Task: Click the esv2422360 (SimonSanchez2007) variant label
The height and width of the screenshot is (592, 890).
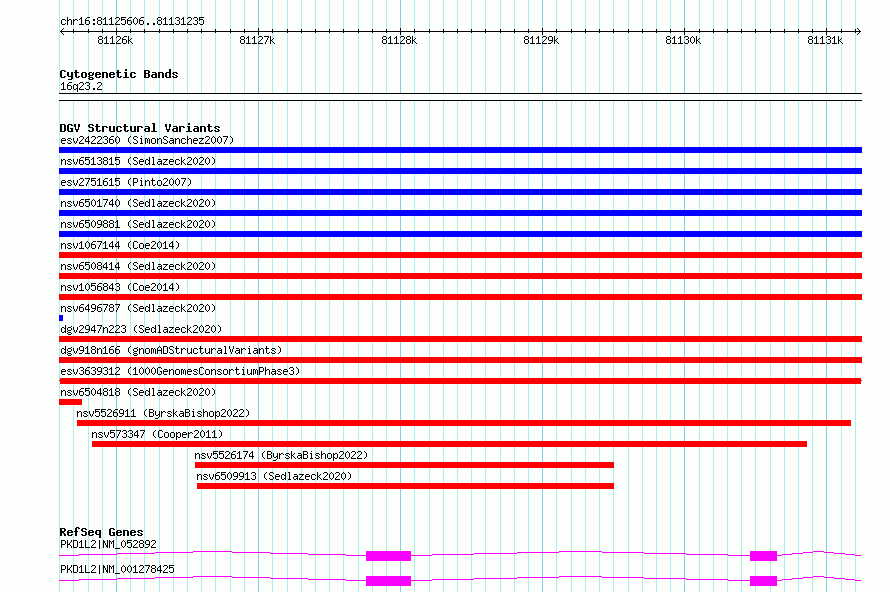Action: click(147, 140)
